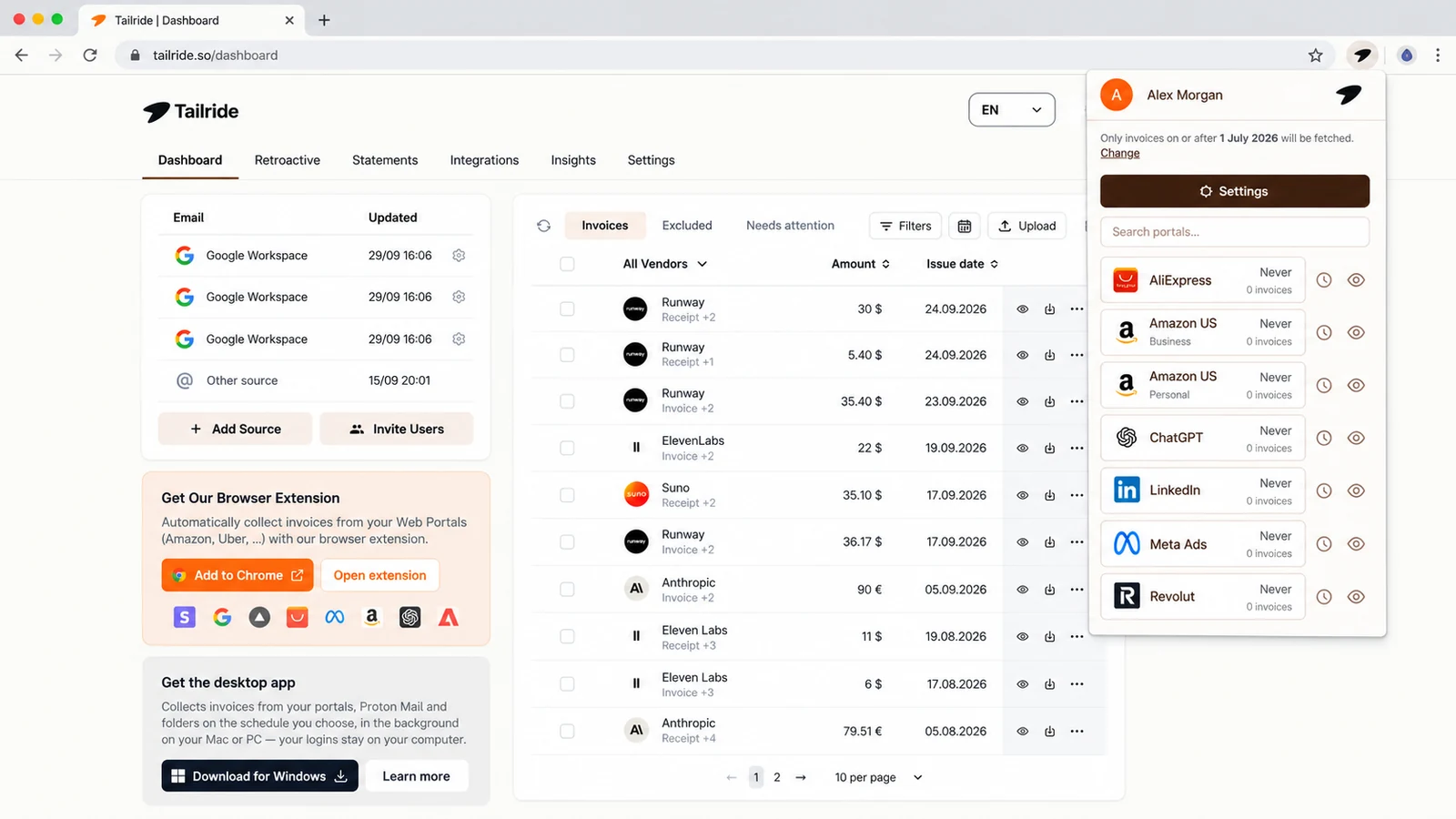Image resolution: width=1456 pixels, height=819 pixels.
Task: Show the Needs attention tab
Action: click(790, 226)
